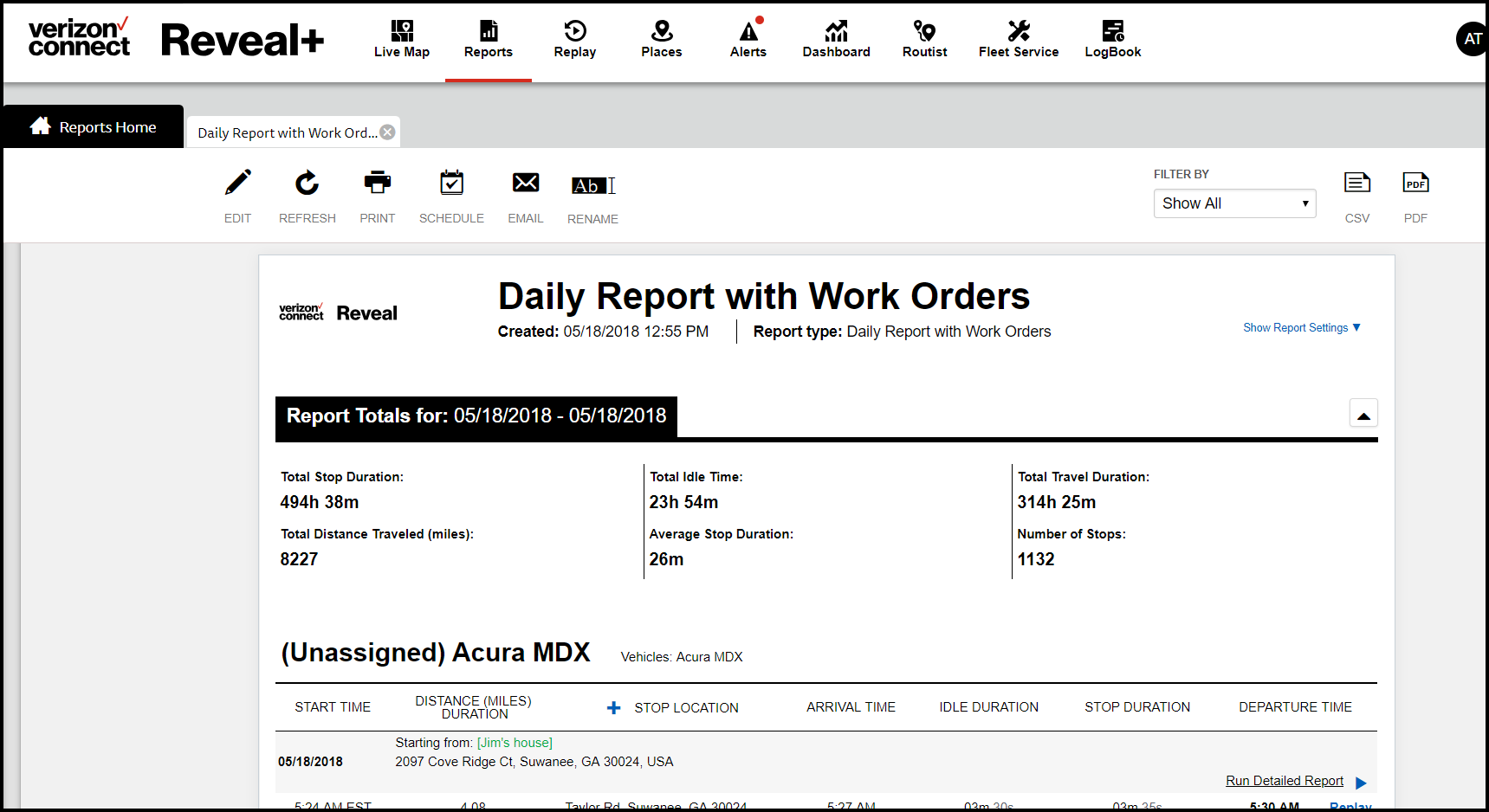Click the Total Idle Time value 23h 54m
Image resolution: width=1489 pixels, height=812 pixels.
point(683,502)
